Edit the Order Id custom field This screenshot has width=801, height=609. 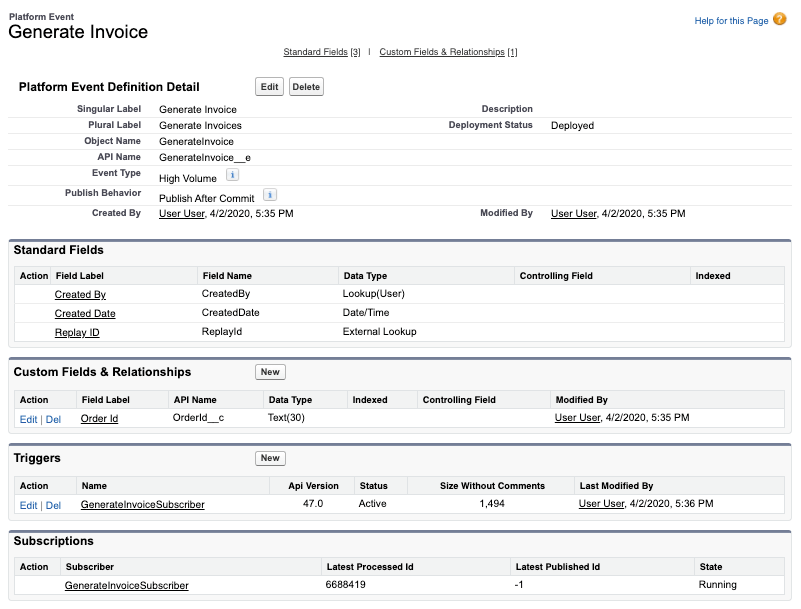coord(29,419)
